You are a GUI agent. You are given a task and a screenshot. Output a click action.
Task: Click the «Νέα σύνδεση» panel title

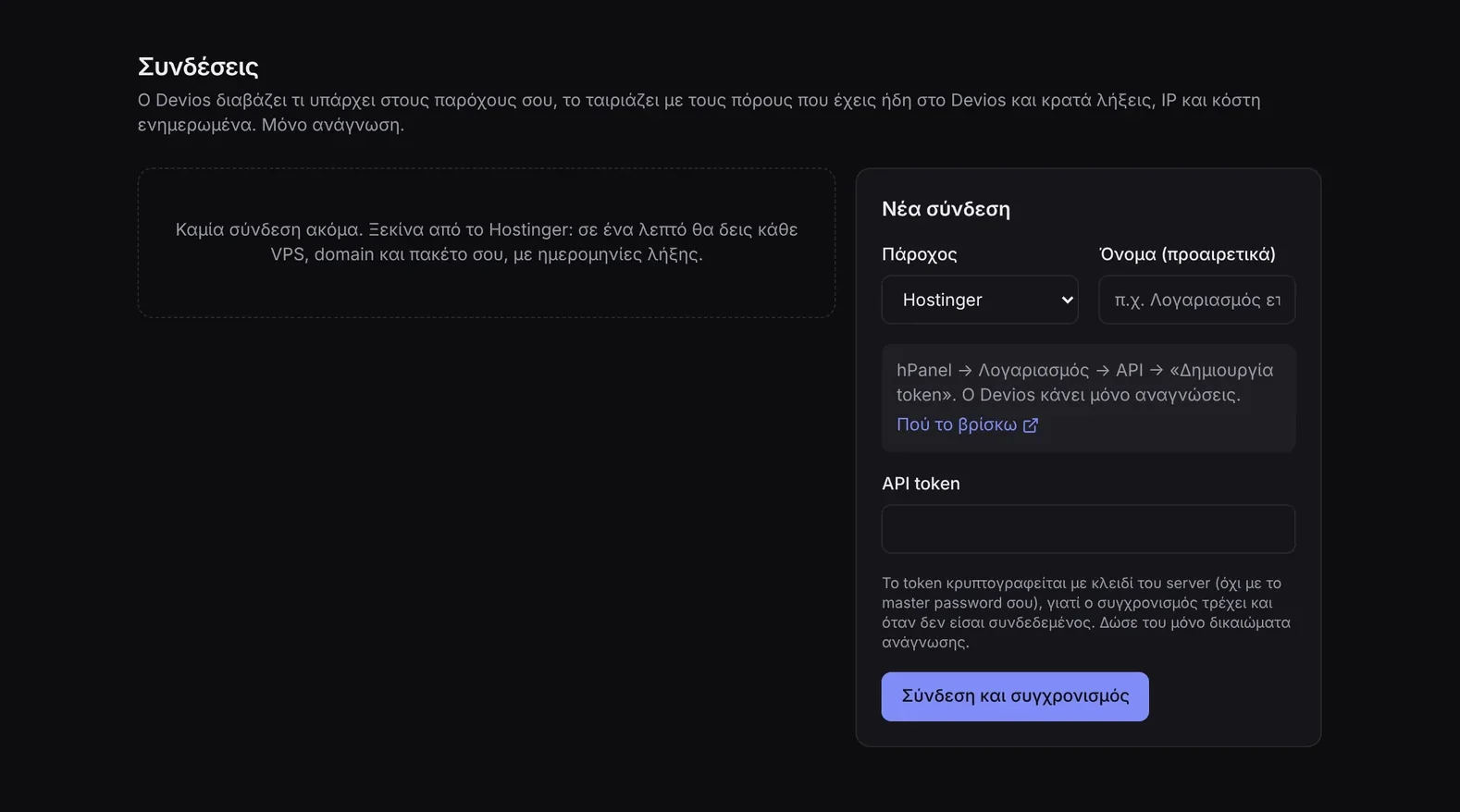tap(946, 209)
